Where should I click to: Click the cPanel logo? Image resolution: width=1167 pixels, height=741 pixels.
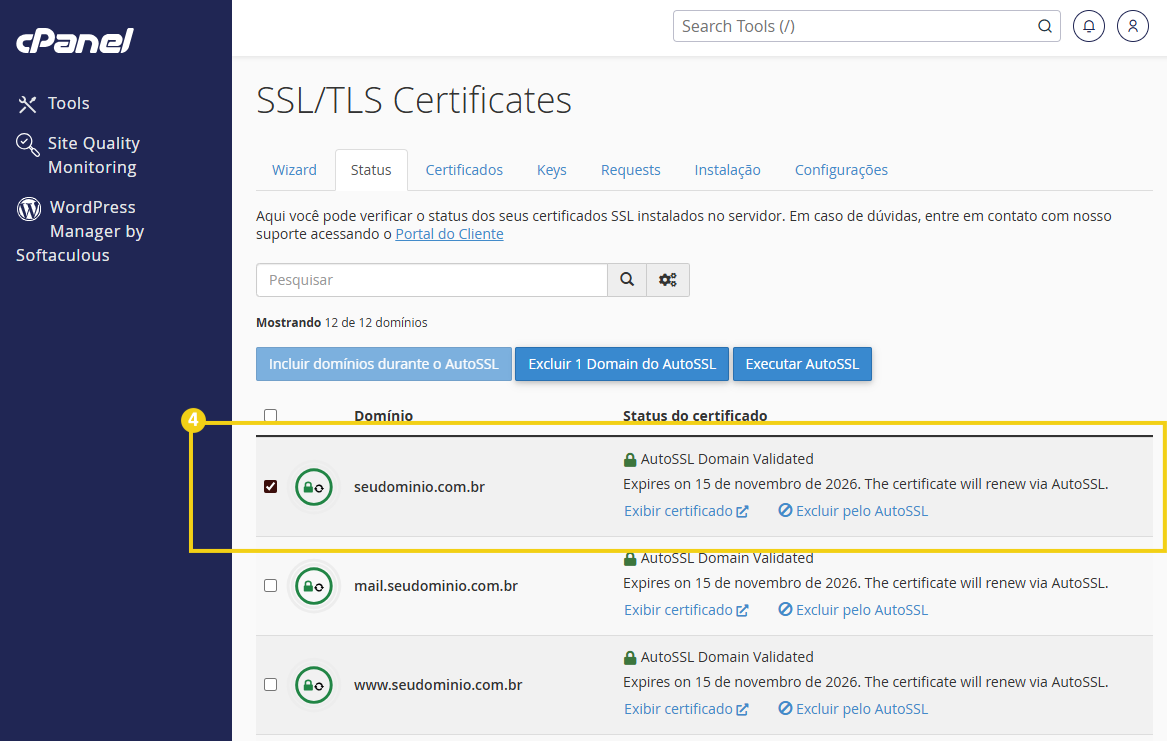pos(74,41)
